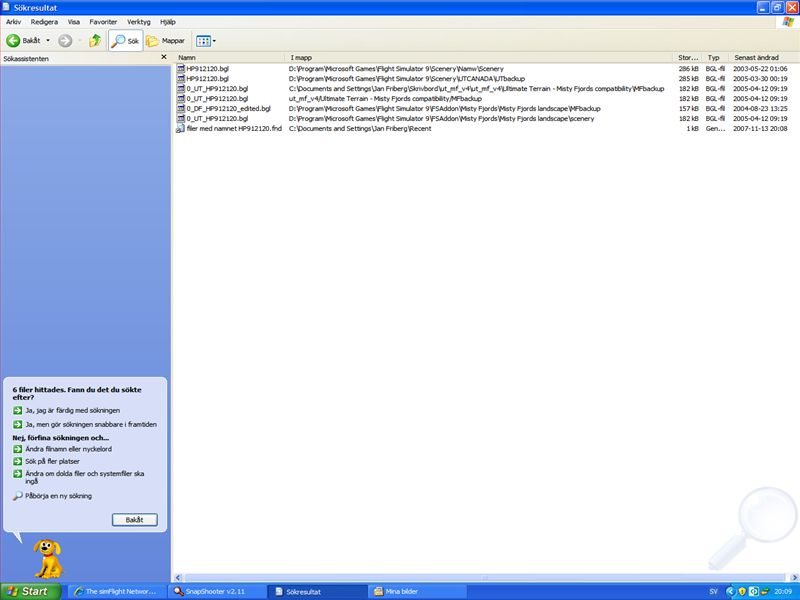Go back with the Bakåt toolbar button

click(23, 41)
